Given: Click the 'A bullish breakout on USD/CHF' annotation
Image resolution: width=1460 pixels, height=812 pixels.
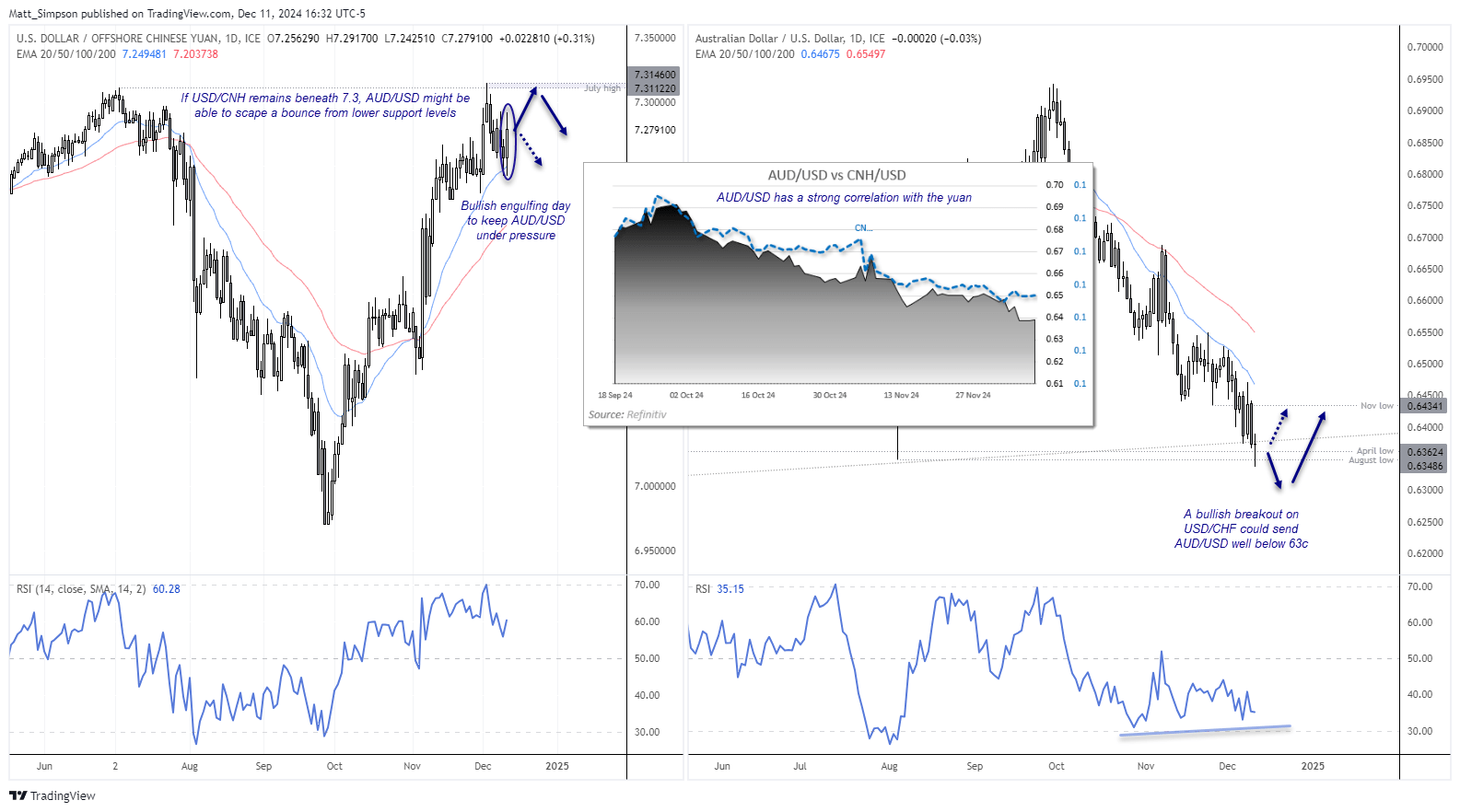Looking at the screenshot, I should click(x=1241, y=529).
